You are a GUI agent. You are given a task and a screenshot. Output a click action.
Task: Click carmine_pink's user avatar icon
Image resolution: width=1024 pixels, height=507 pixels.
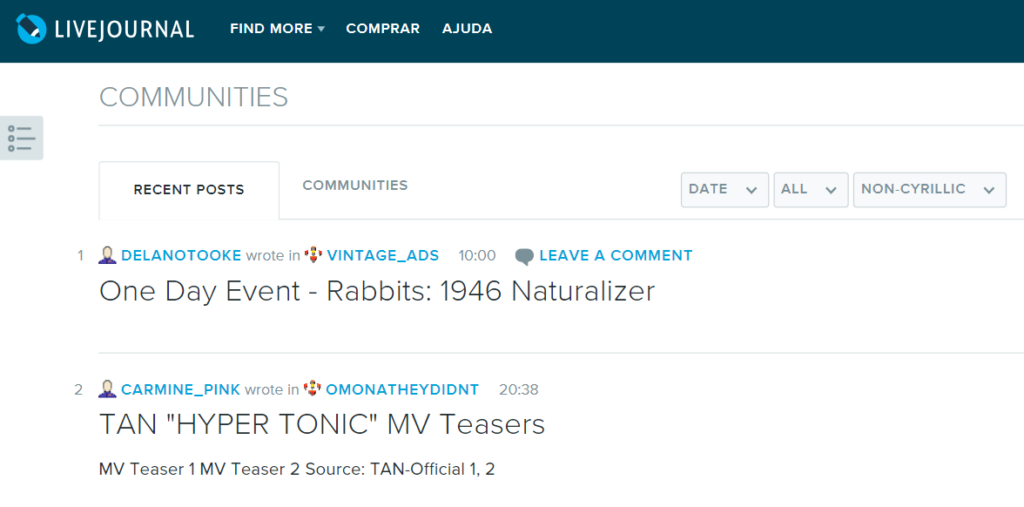pyautogui.click(x=108, y=389)
